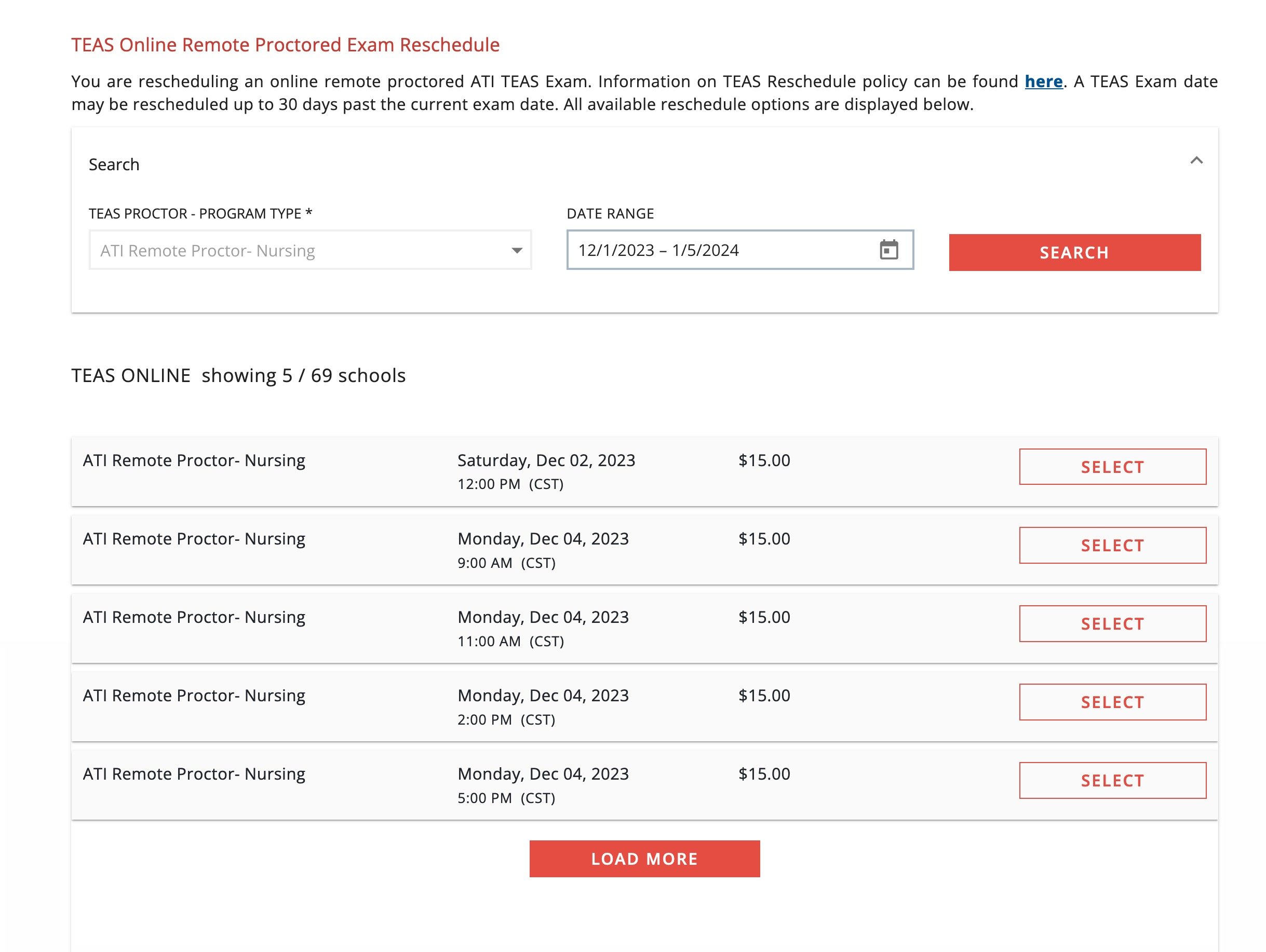Open the 'here' reschedule policy link

(1043, 81)
